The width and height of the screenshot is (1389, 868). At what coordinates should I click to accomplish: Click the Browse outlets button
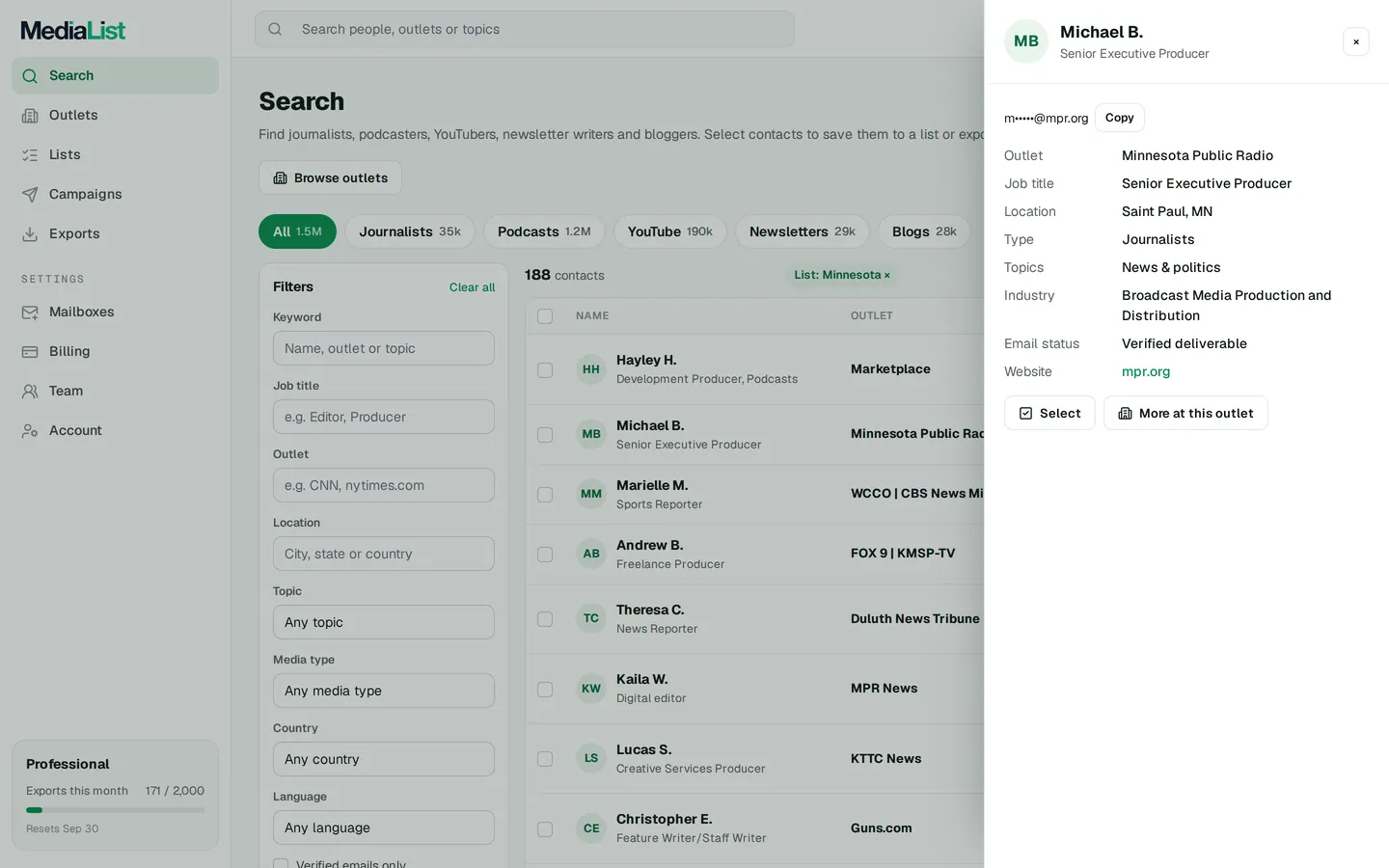(x=330, y=177)
